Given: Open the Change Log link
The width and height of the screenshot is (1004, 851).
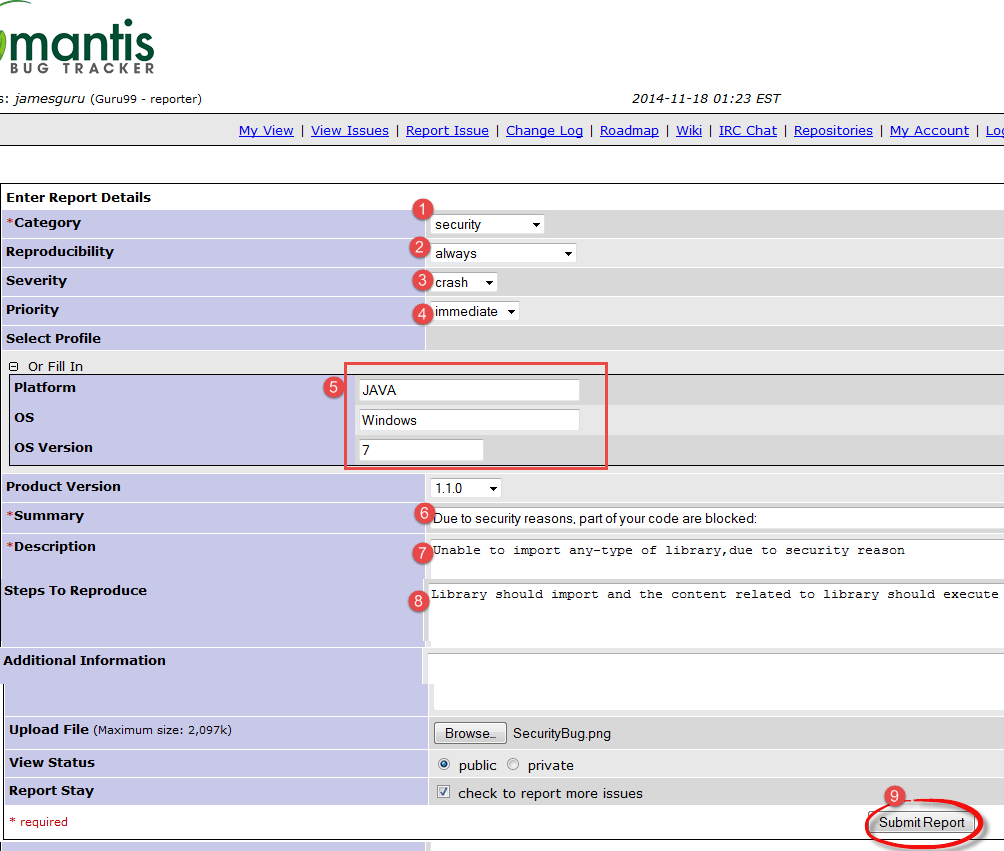Looking at the screenshot, I should (x=544, y=131).
